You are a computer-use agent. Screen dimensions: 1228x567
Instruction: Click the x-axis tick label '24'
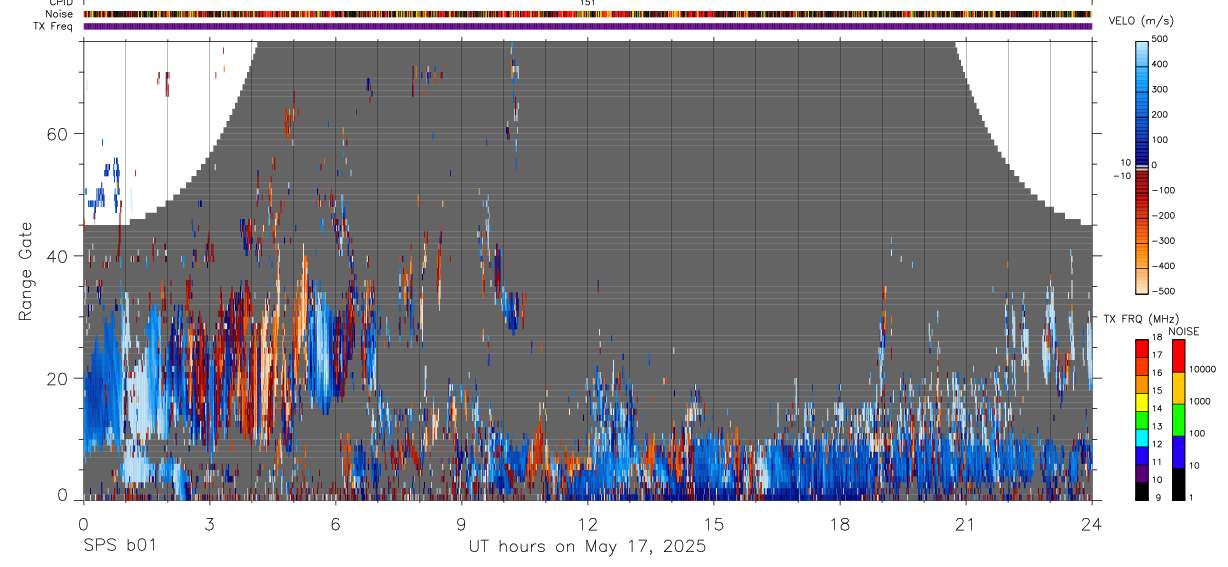[x=1091, y=523]
